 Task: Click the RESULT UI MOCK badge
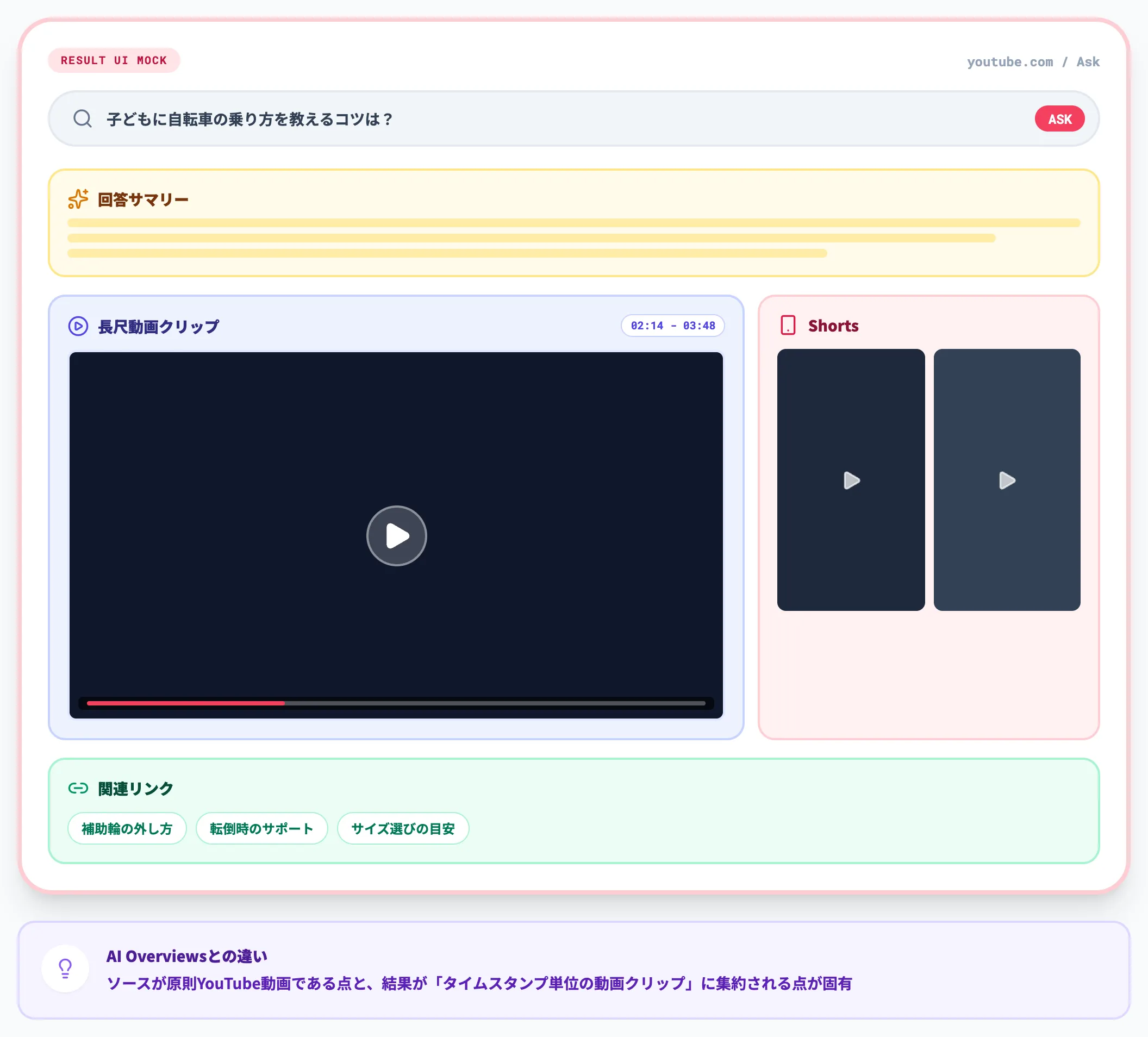coord(114,60)
